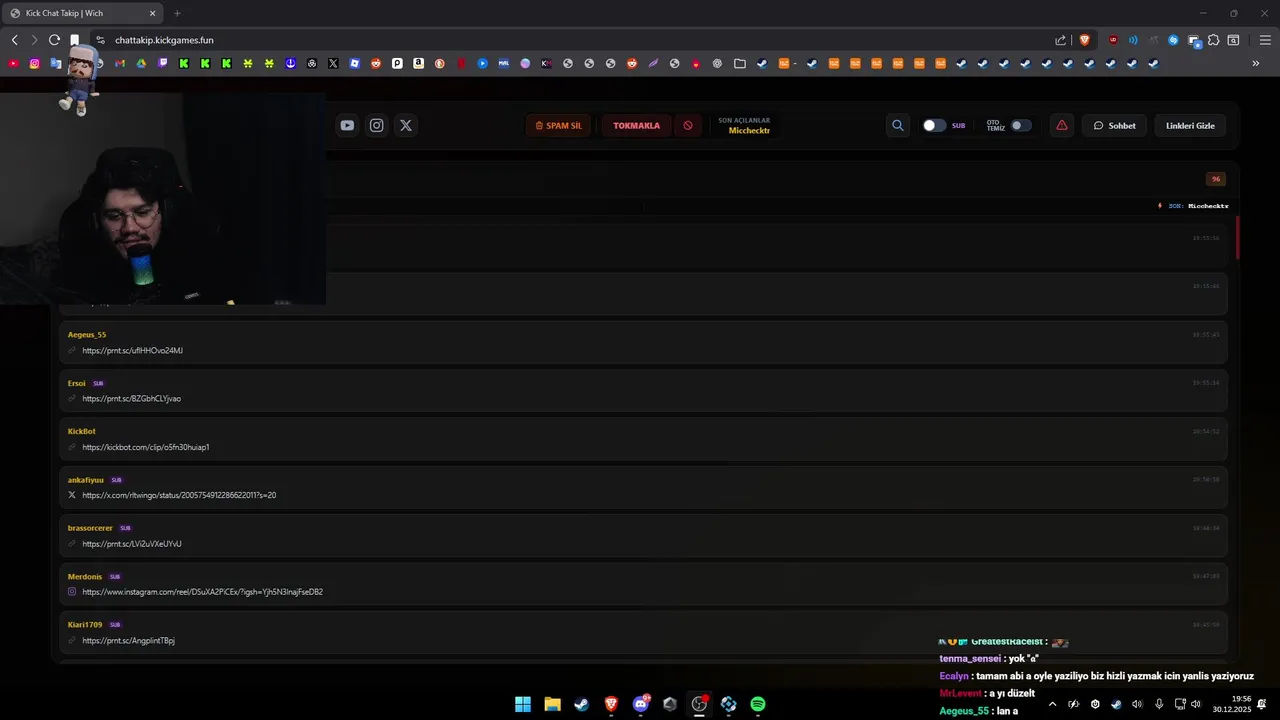Screen dimensions: 1280x720
Task: Toggle the OTO TEMİZ switch
Action: 1021,126
